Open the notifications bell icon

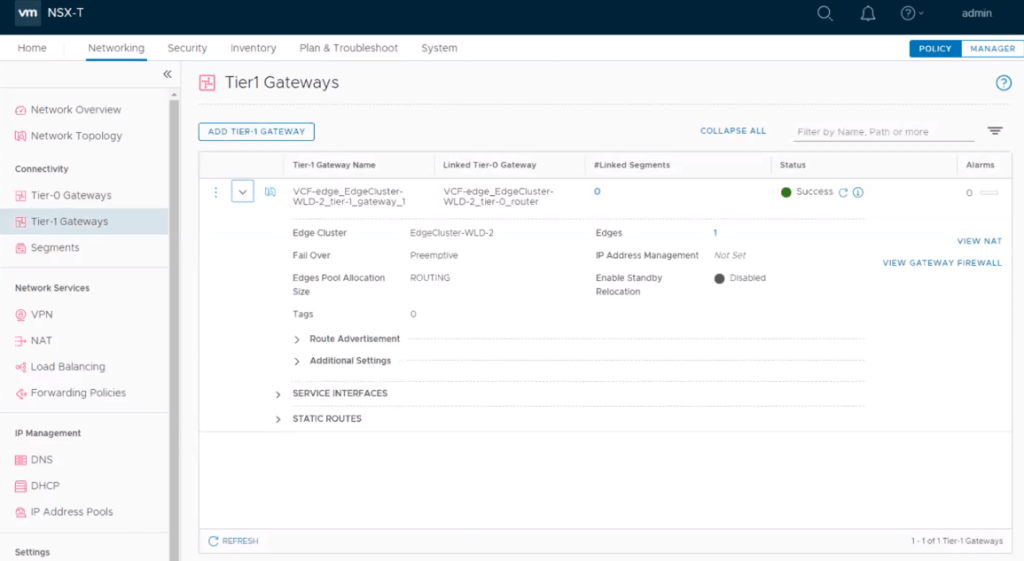click(866, 14)
